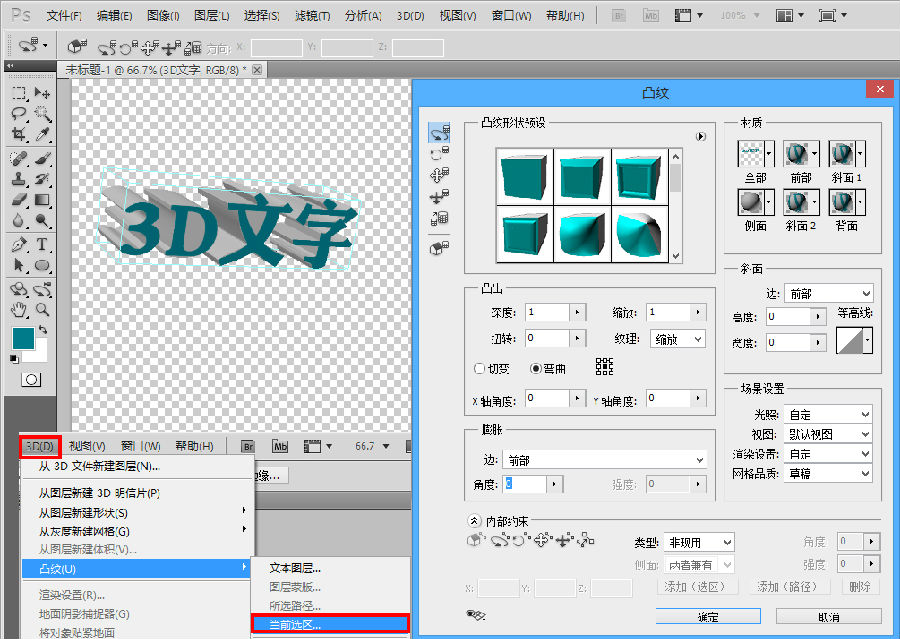Choose 文本图层... submenu item
This screenshot has width=900, height=639.
[295, 568]
